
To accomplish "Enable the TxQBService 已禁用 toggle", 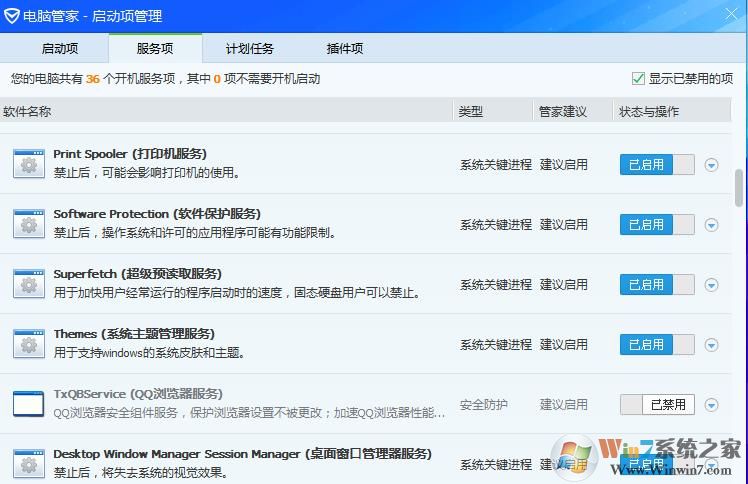I will (657, 405).
